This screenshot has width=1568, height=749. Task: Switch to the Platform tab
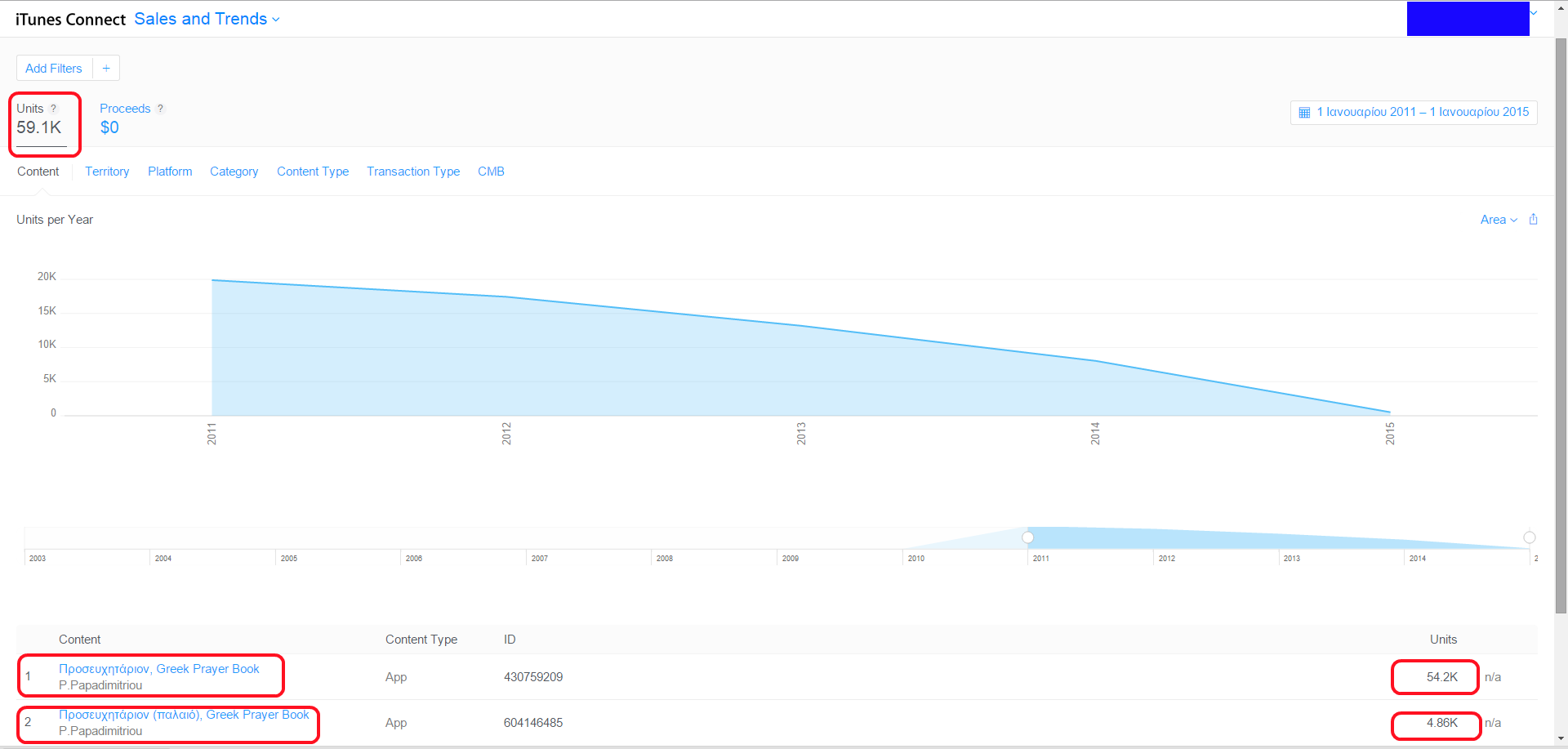[x=170, y=172]
